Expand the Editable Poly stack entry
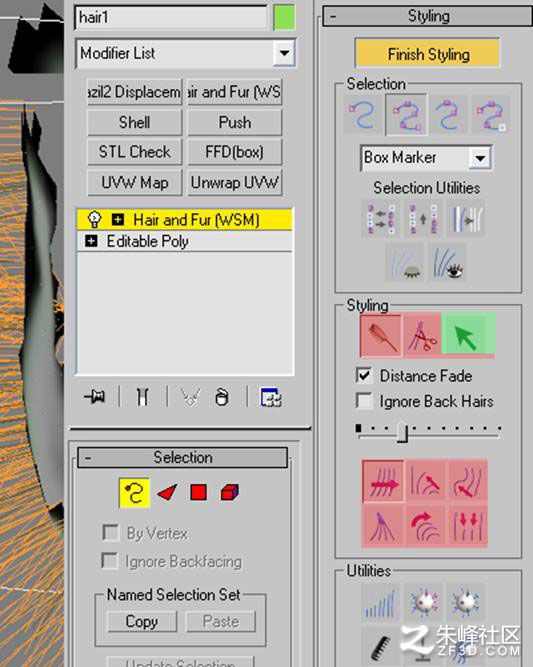This screenshot has height=667, width=533. [x=91, y=241]
